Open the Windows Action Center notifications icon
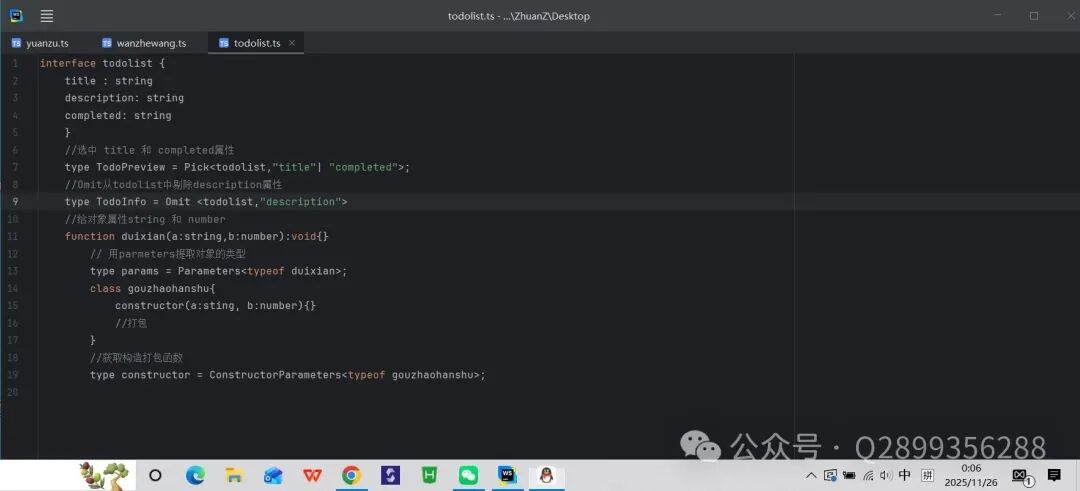This screenshot has height=491, width=1080. [x=1054, y=474]
